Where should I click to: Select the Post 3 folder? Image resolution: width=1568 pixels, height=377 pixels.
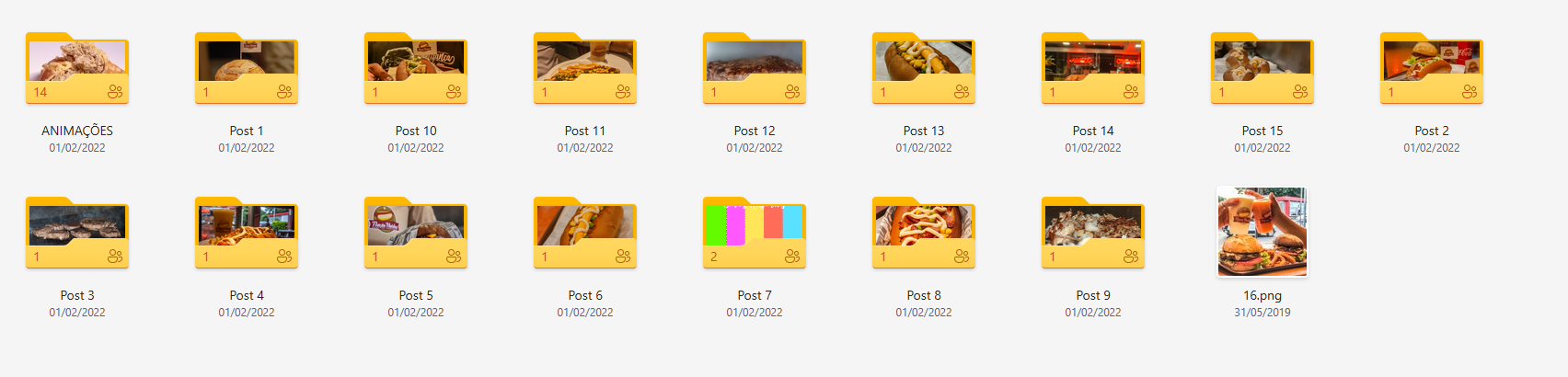[77, 233]
